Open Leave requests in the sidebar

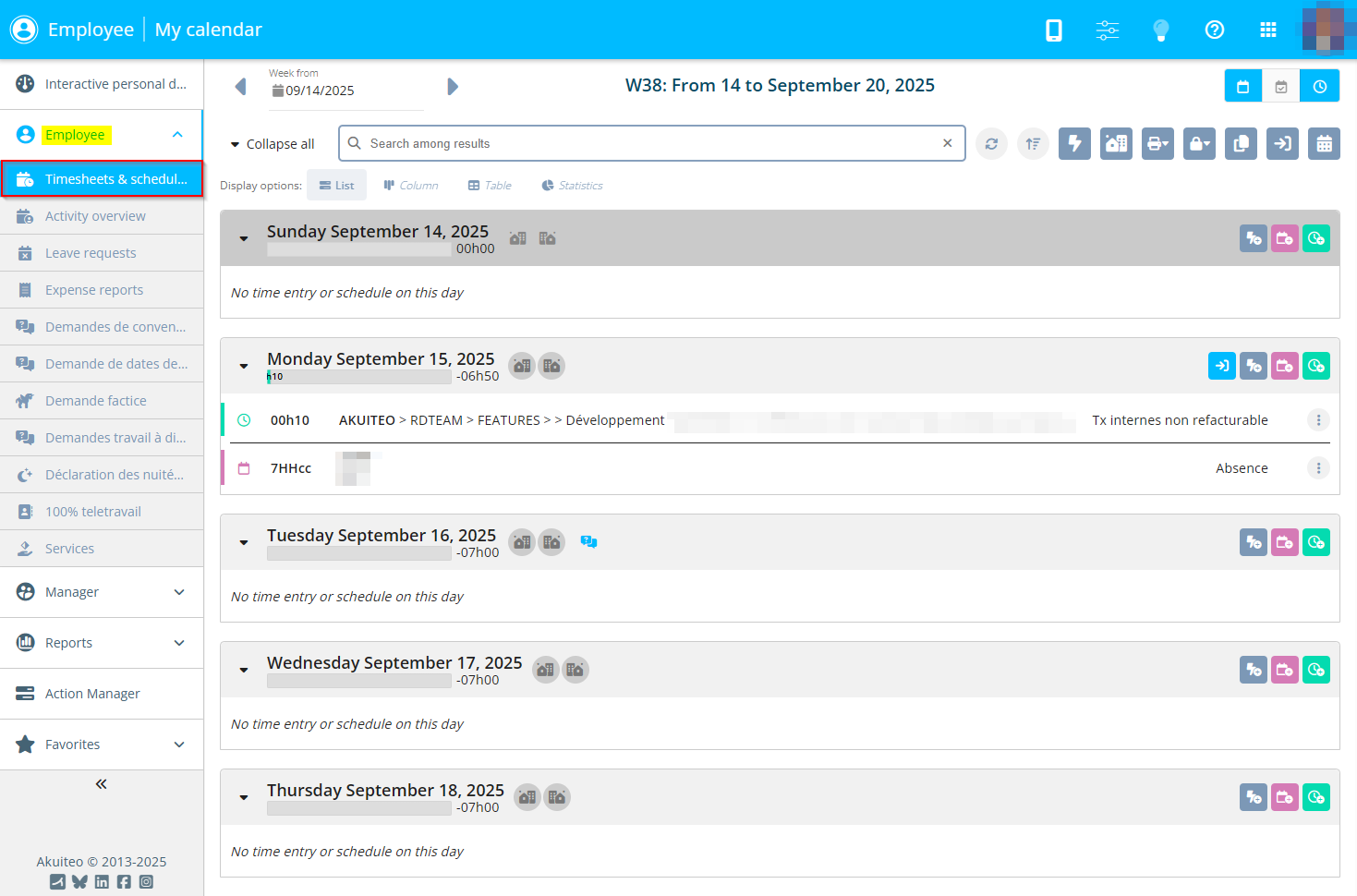point(91,253)
